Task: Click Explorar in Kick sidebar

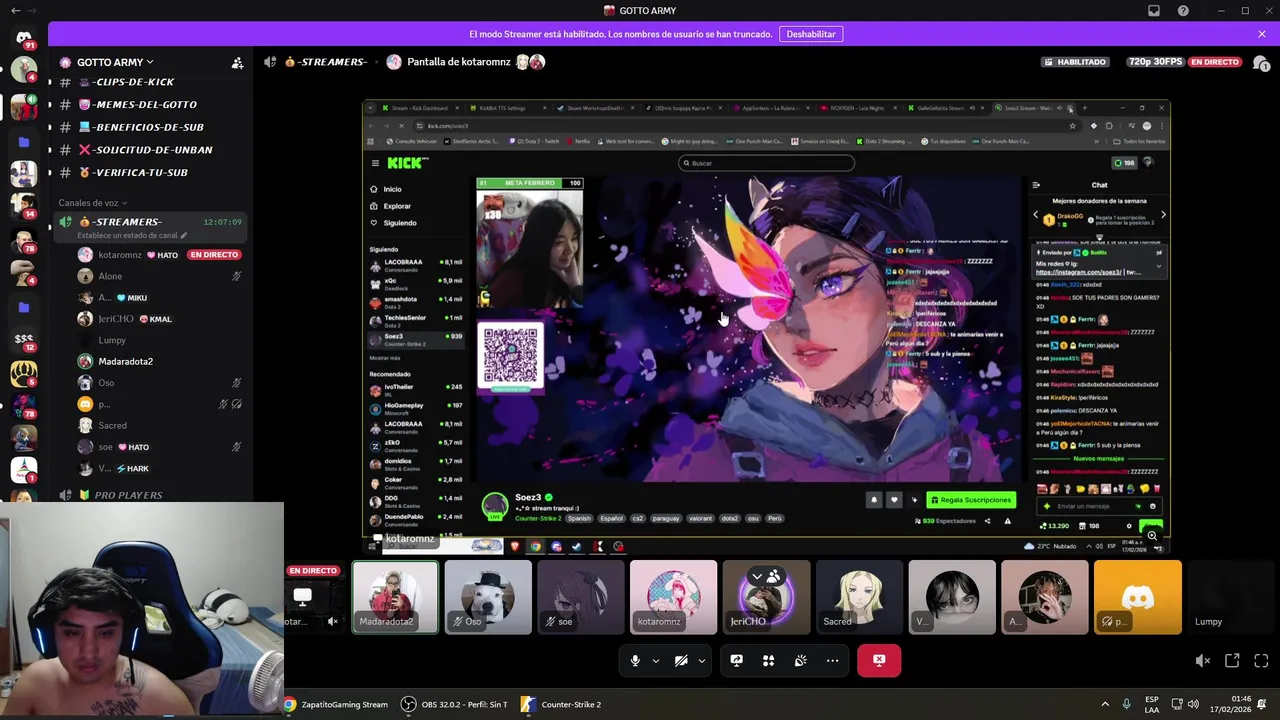Action: tap(397, 206)
